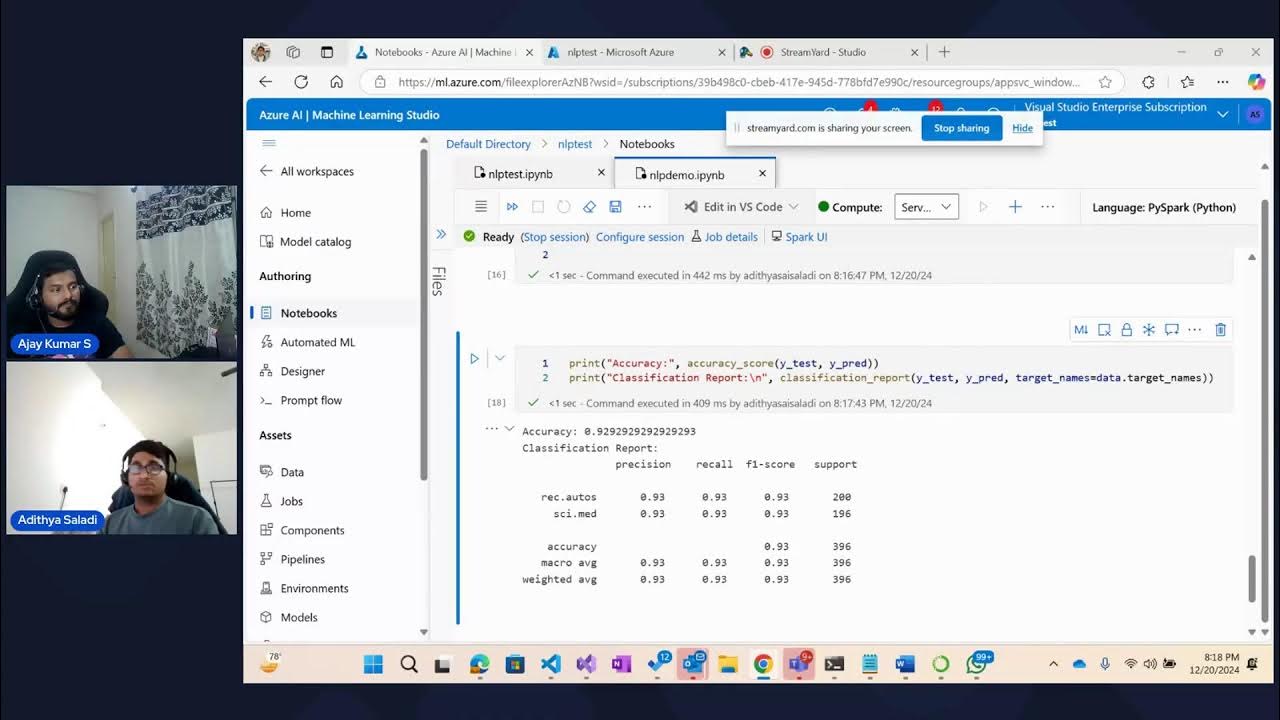
Task: Click Stop session link
Action: (x=555, y=237)
